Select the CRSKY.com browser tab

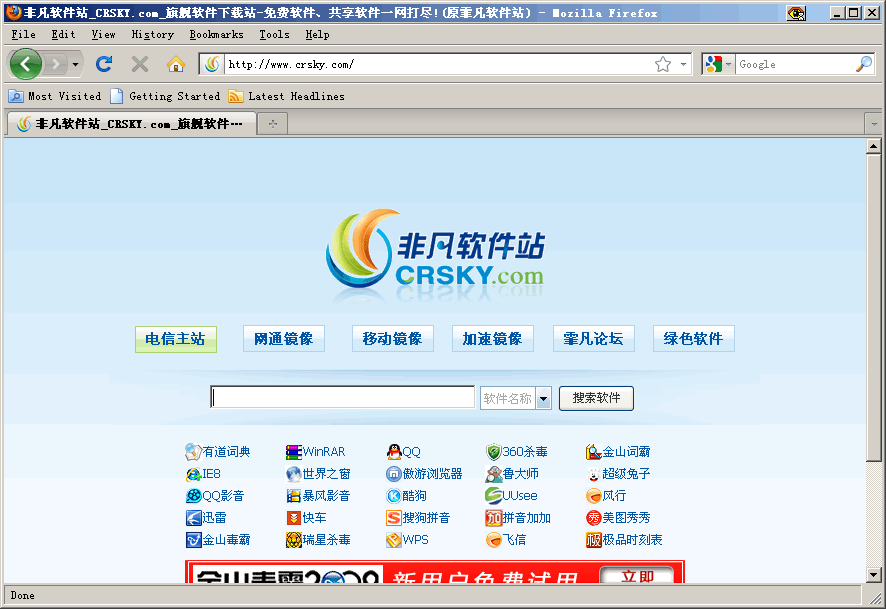click(x=131, y=124)
